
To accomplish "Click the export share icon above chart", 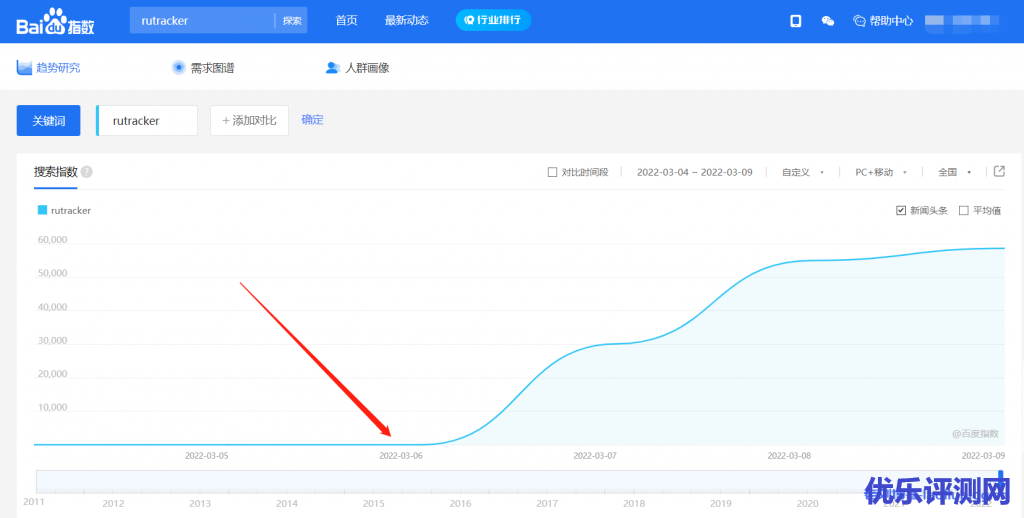I will [998, 171].
